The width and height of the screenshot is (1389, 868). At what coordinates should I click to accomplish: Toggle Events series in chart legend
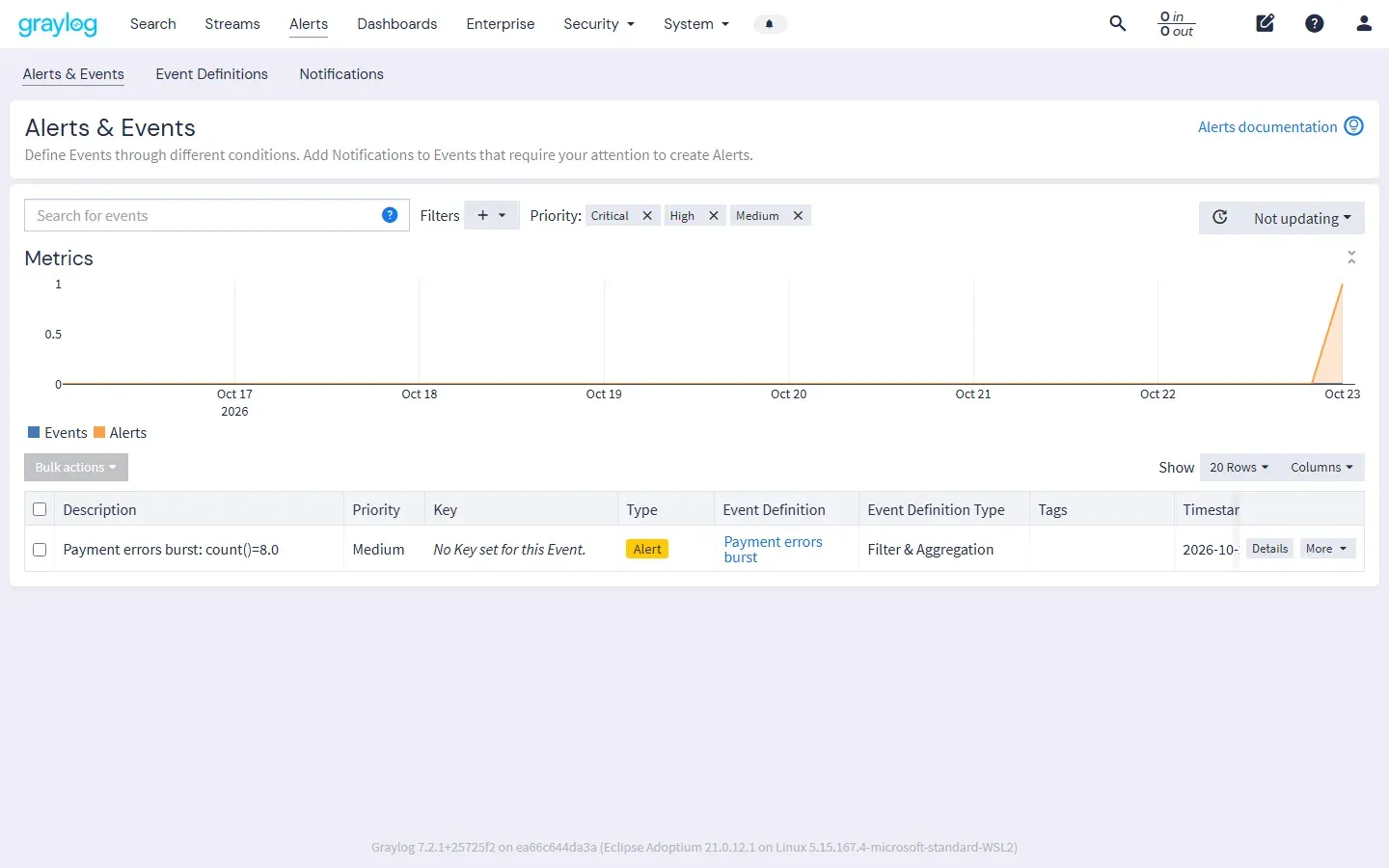pos(58,433)
